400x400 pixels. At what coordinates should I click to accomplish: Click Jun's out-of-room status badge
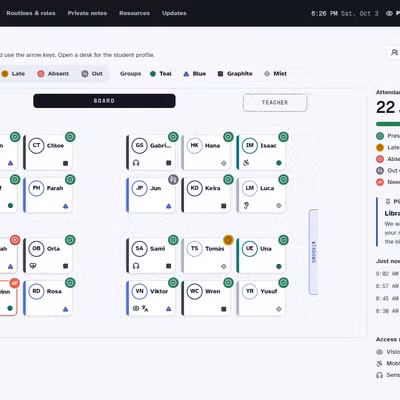point(173,179)
